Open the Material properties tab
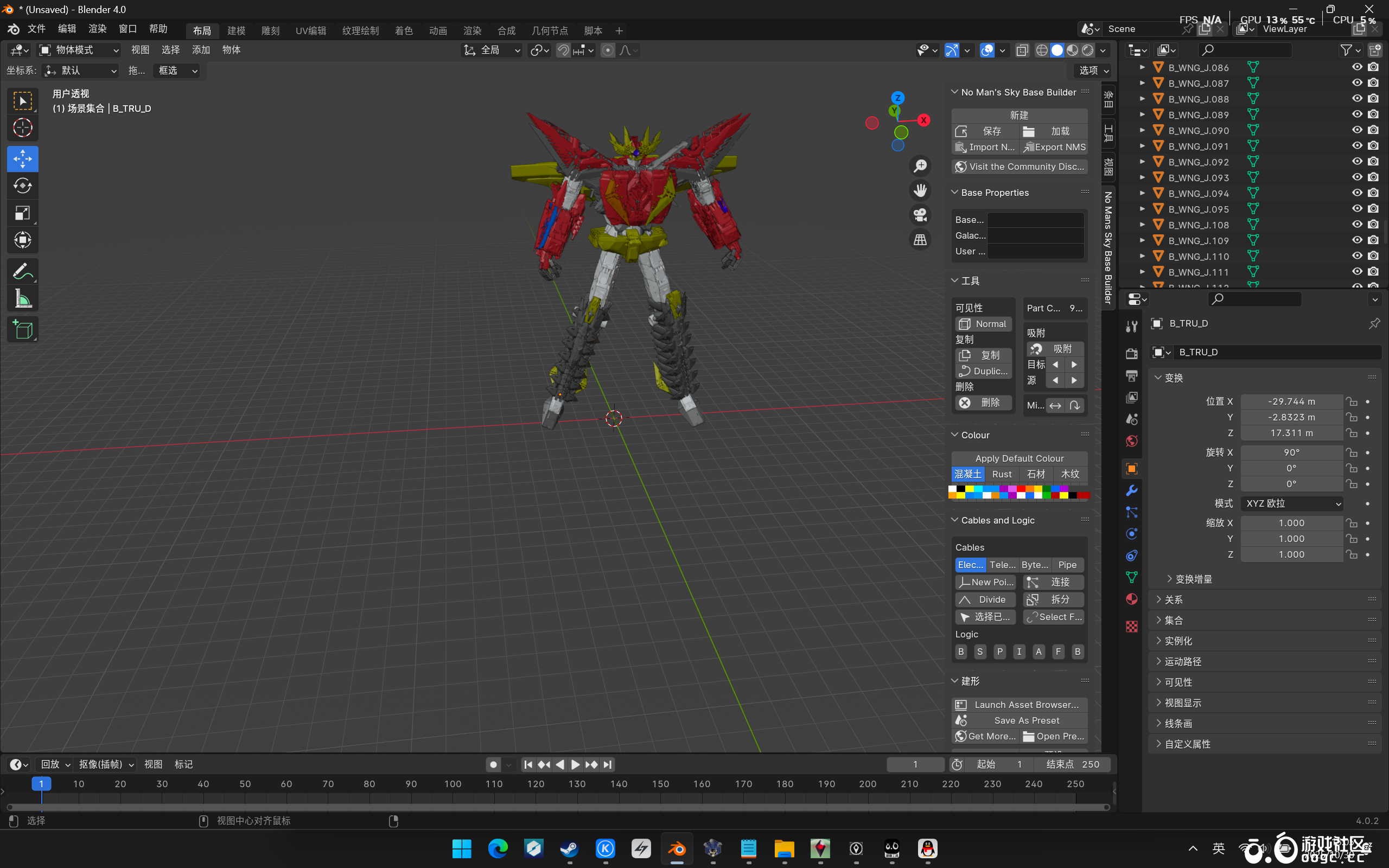This screenshot has height=868, width=1389. point(1132,599)
